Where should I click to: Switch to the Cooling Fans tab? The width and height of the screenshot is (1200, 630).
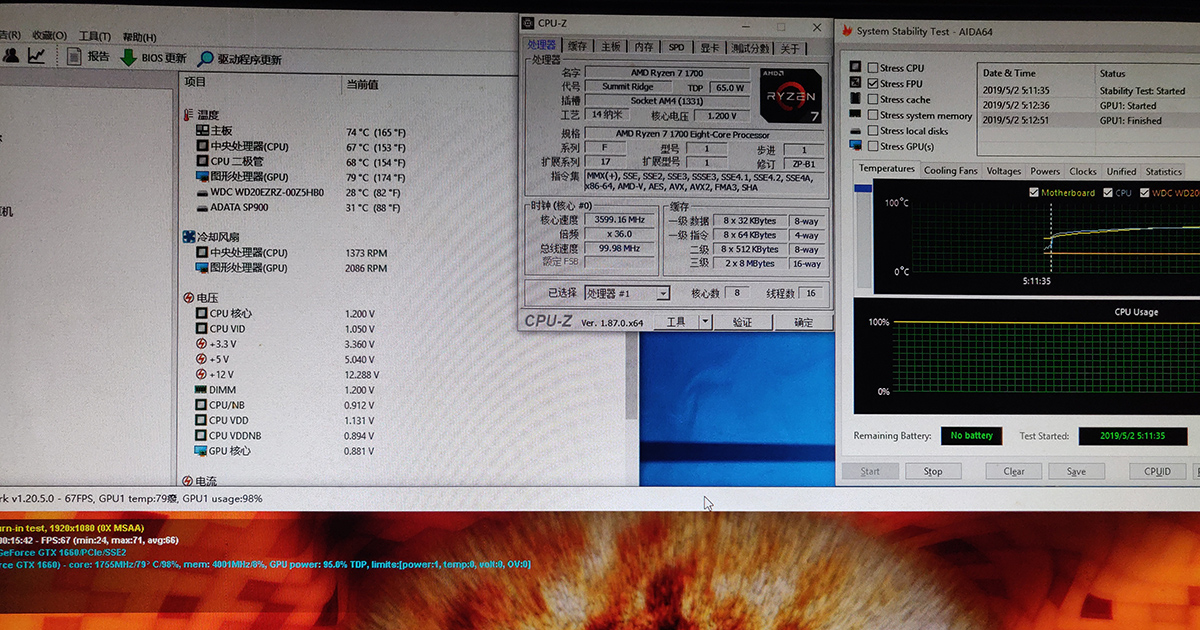(950, 171)
